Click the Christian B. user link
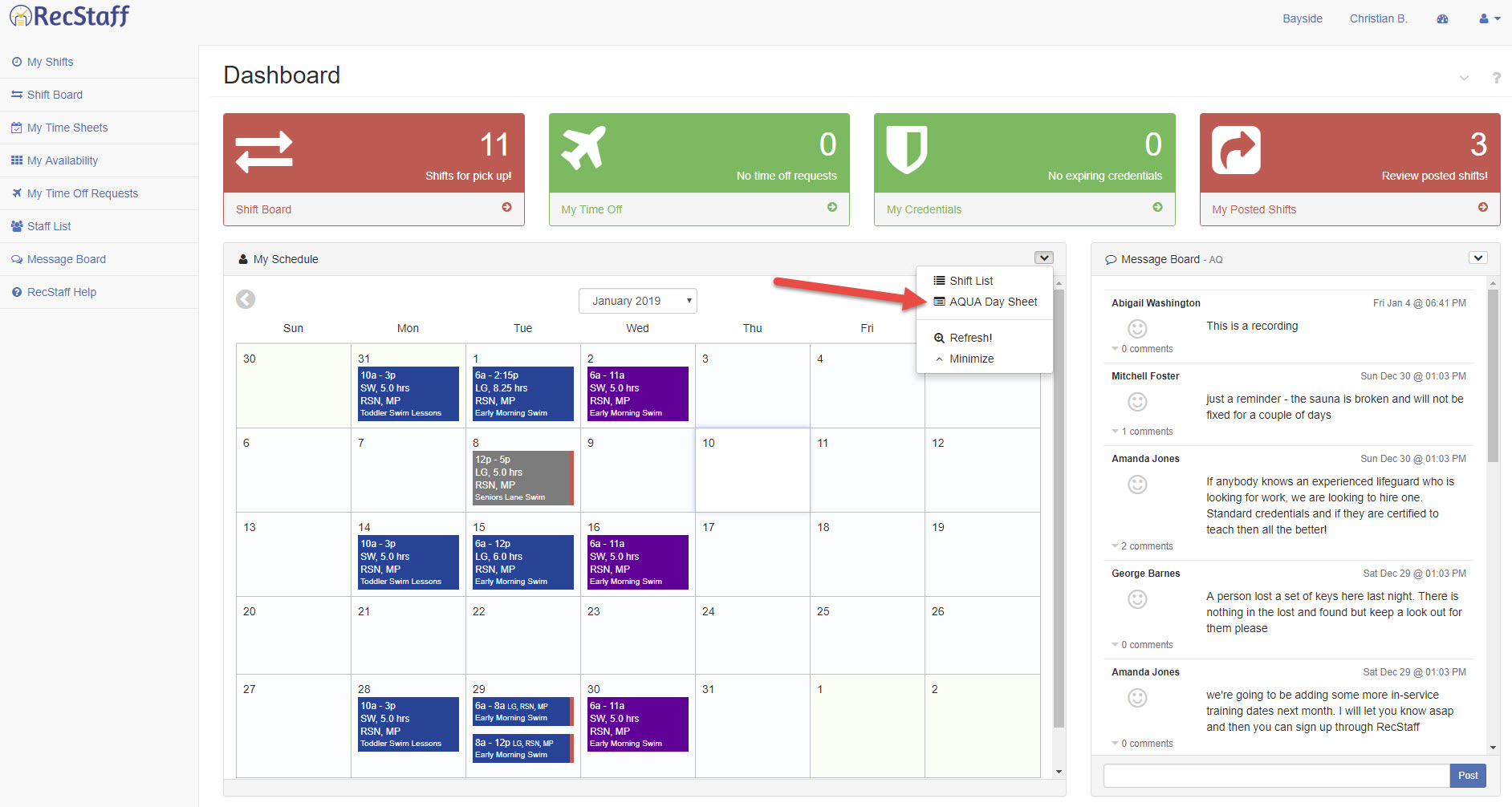The width and height of the screenshot is (1512, 807). 1378,18
